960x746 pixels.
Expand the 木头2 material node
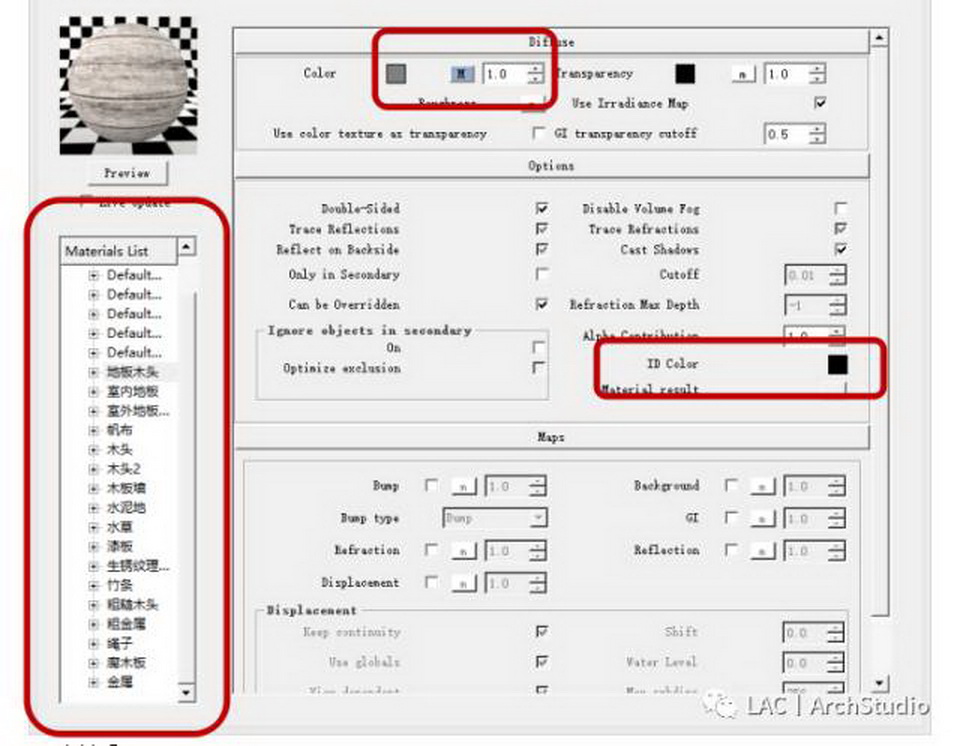pyautogui.click(x=94, y=469)
